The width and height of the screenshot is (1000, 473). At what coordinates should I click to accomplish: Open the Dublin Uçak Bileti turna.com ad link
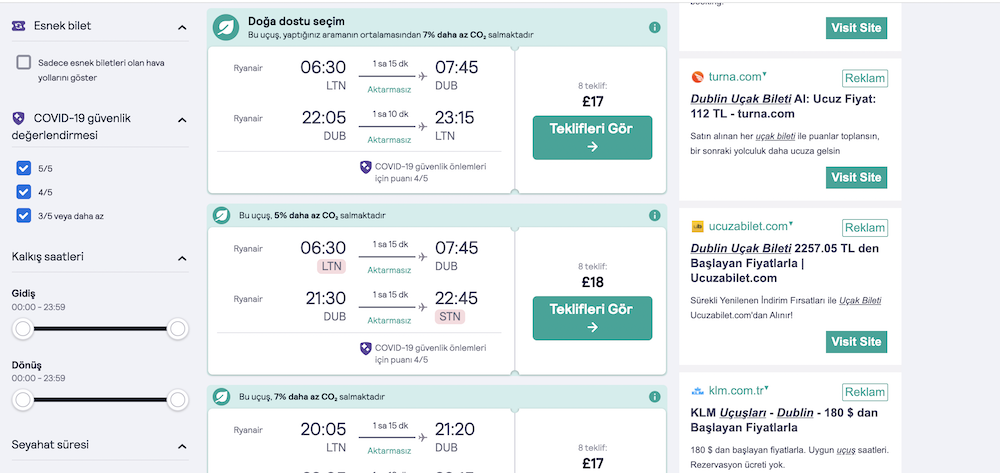tap(784, 107)
